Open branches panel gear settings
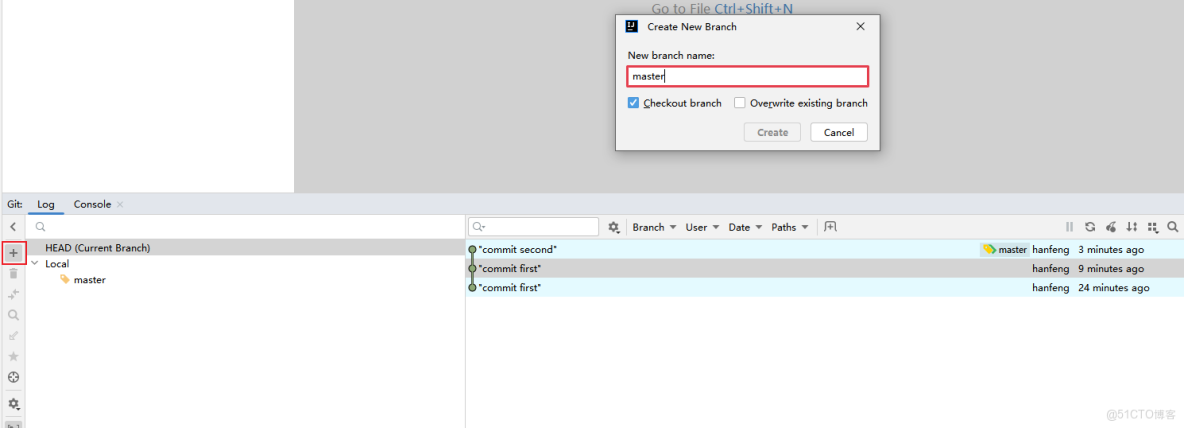 [14, 405]
